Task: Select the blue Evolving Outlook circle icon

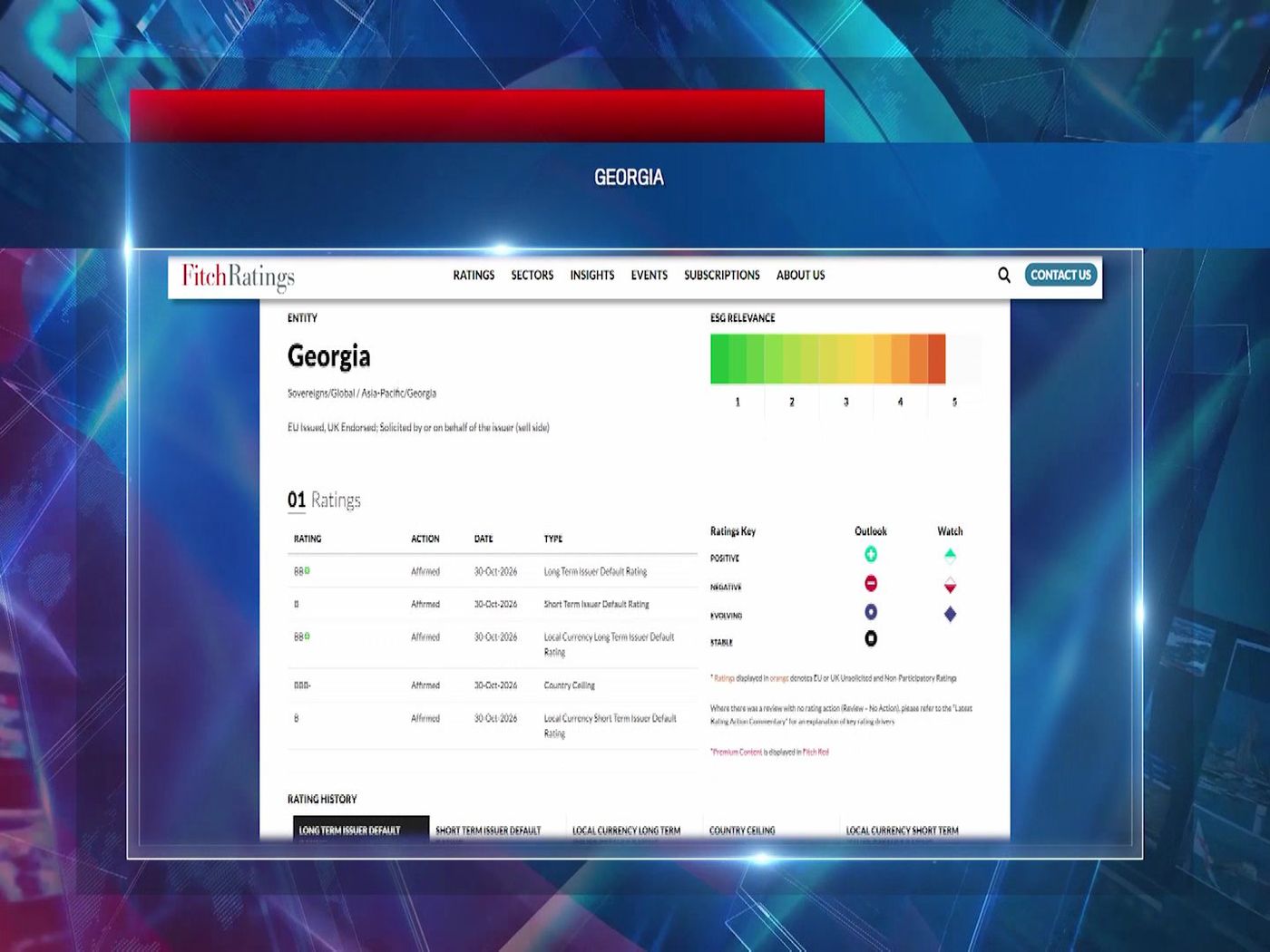Action: tap(871, 612)
